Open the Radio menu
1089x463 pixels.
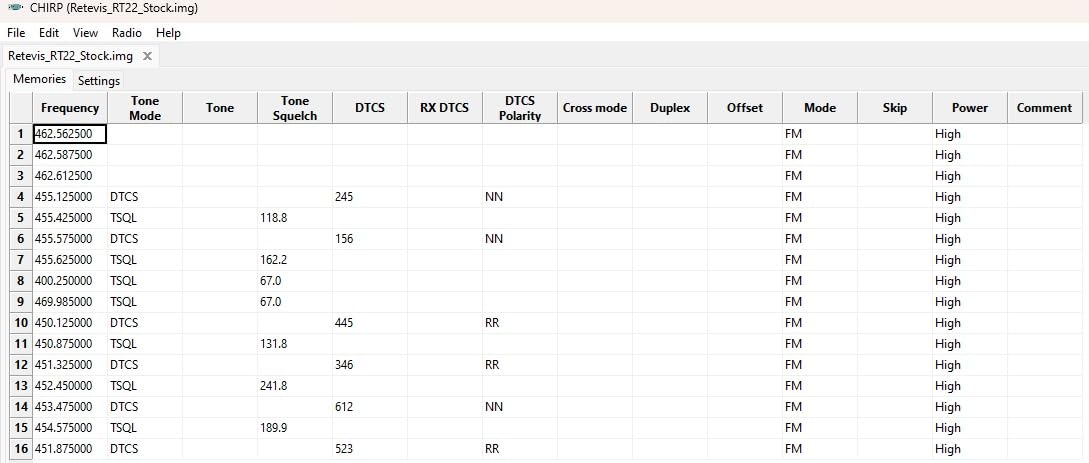[127, 33]
